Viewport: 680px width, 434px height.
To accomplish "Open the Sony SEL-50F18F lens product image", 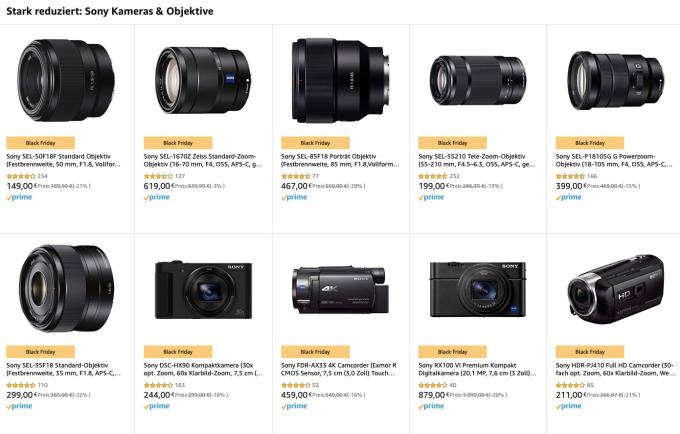I will pyautogui.click(x=66, y=80).
